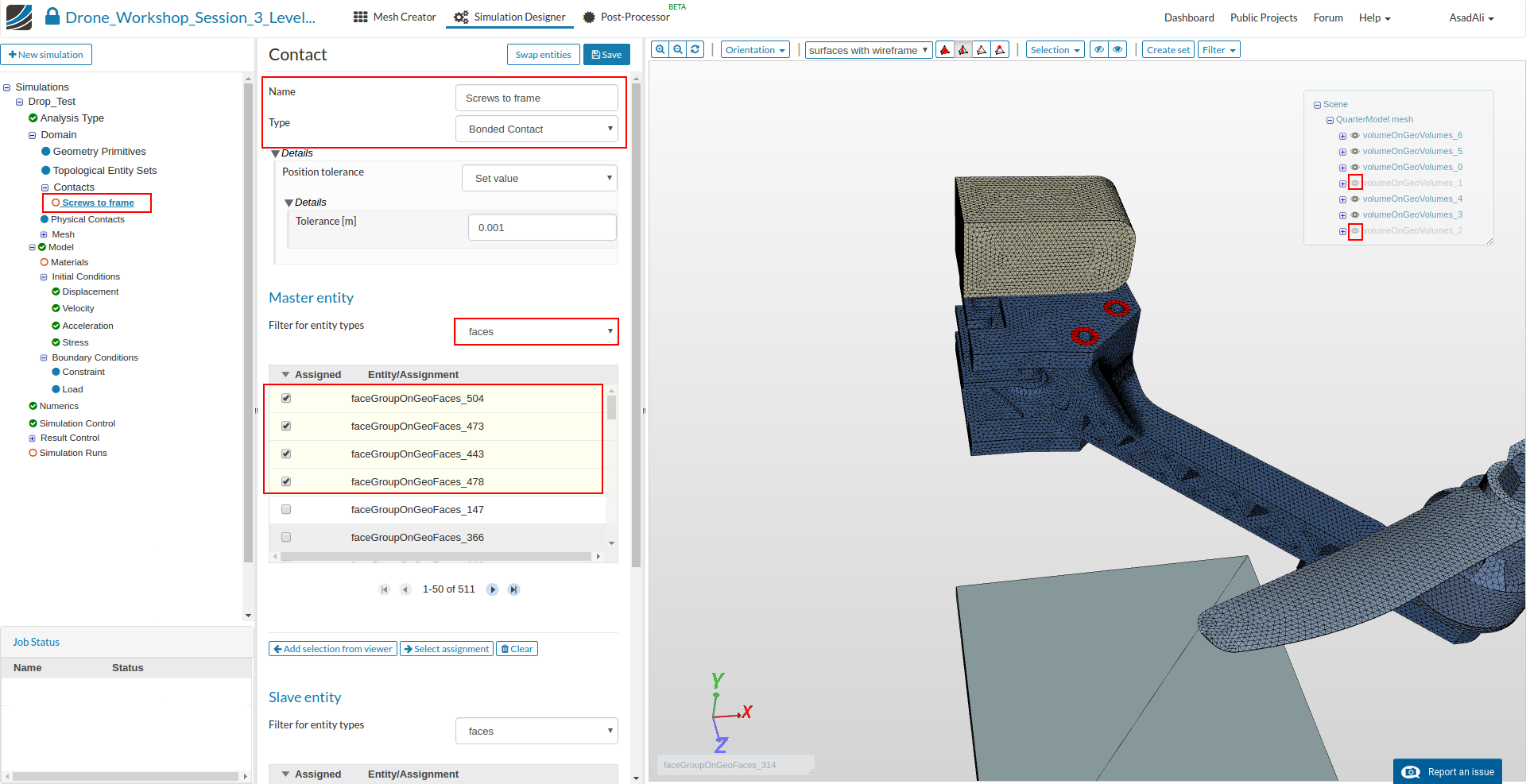Click the entity list horizontal scrollbar

pyautogui.click(x=436, y=556)
